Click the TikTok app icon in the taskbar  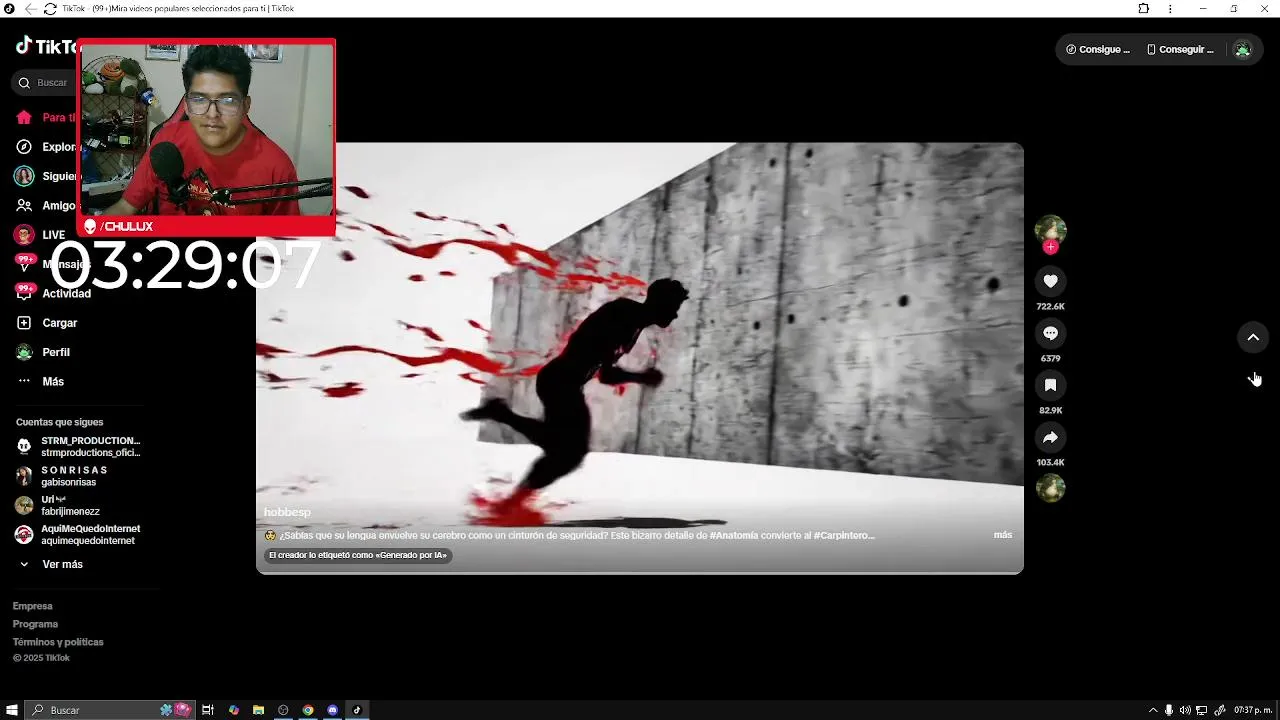(x=357, y=710)
